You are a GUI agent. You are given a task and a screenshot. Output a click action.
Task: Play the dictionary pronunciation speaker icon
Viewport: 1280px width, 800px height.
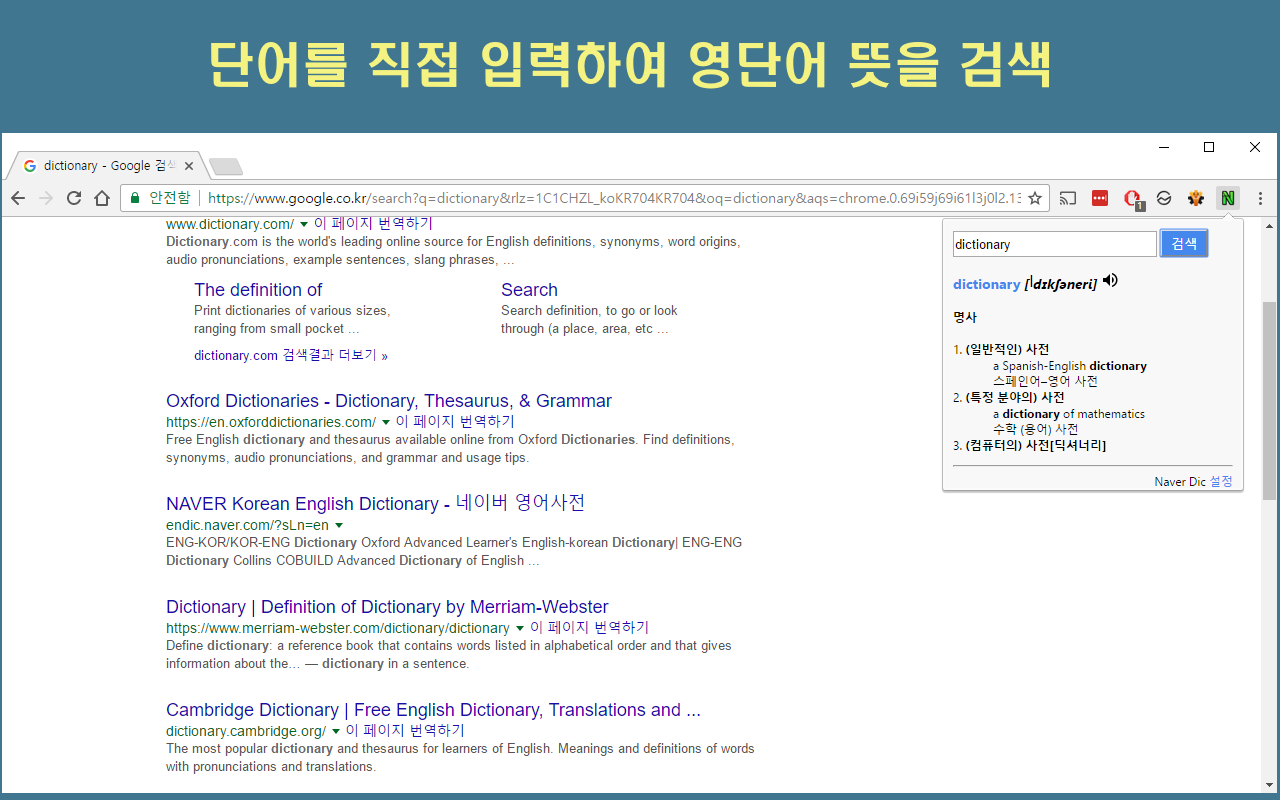(x=1110, y=281)
